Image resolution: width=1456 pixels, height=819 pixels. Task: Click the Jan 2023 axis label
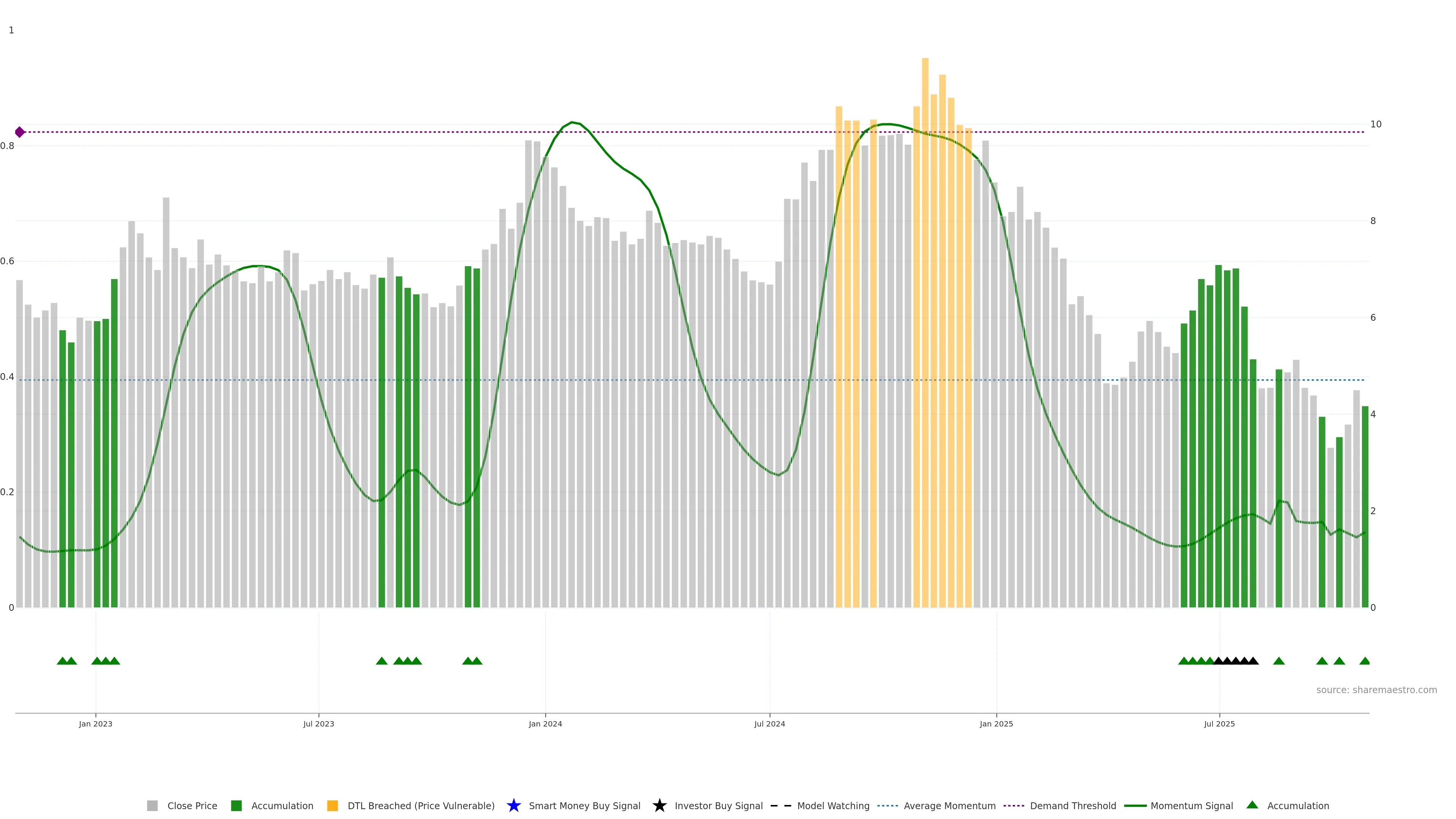tap(96, 723)
